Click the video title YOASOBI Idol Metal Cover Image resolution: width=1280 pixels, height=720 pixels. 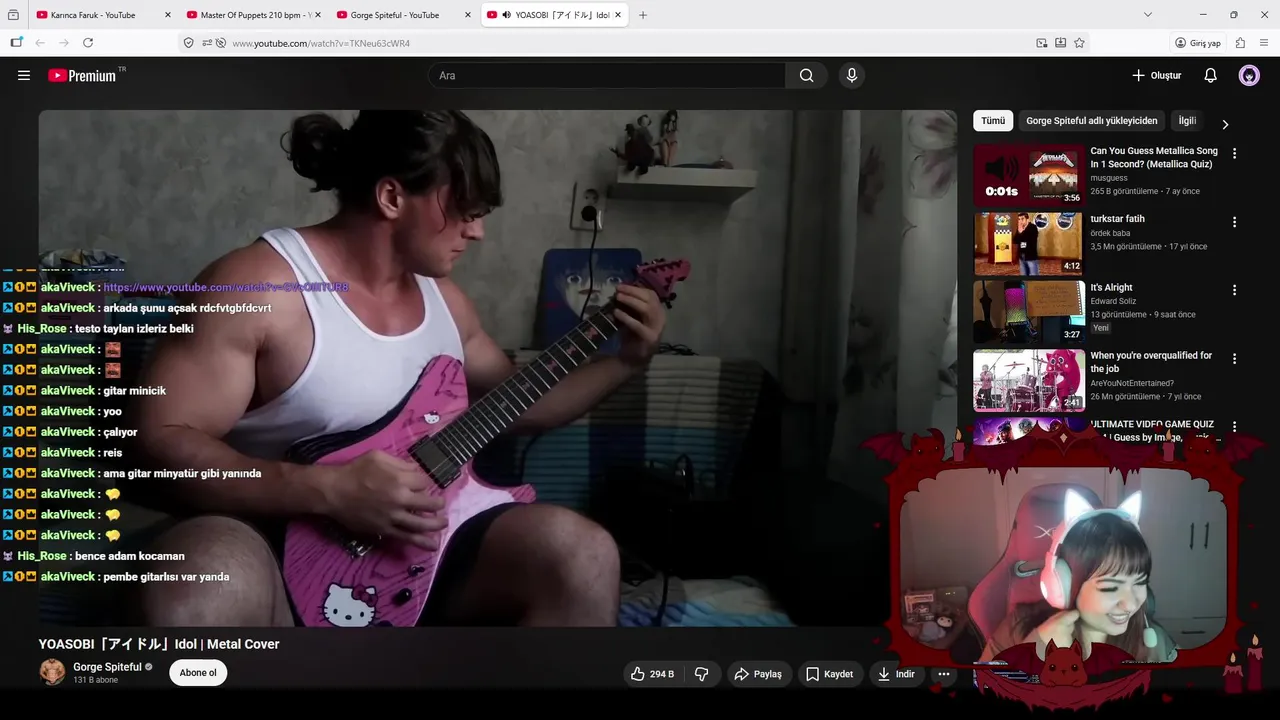pos(159,644)
